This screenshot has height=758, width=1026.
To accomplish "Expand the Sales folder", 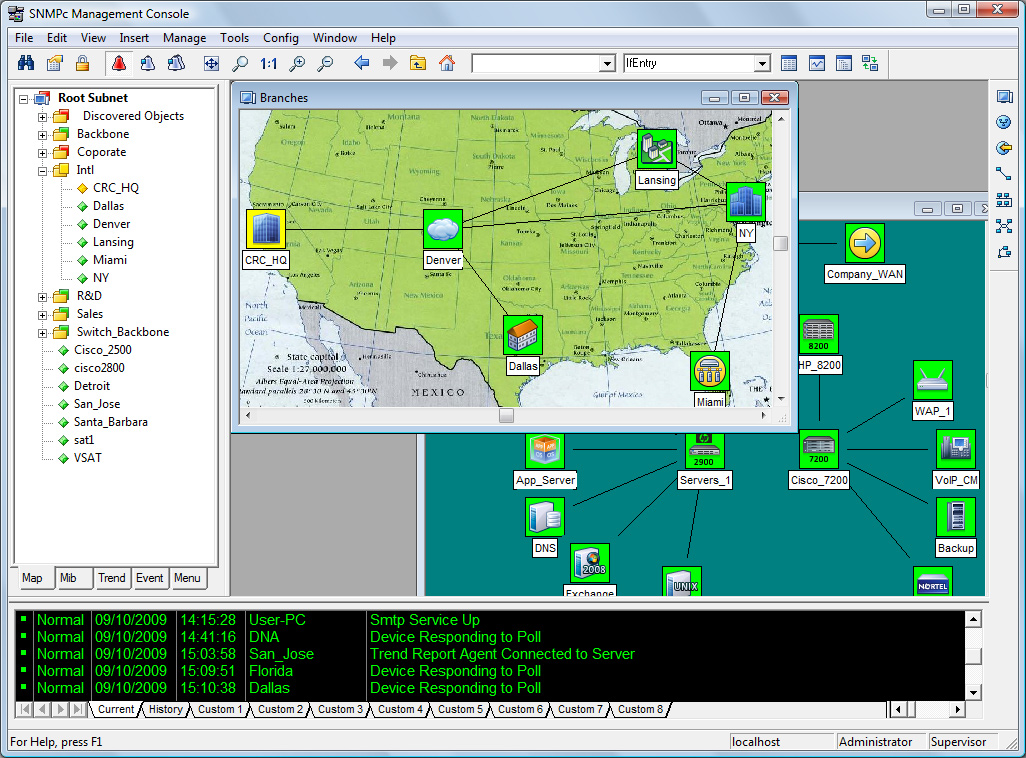I will pos(43,316).
